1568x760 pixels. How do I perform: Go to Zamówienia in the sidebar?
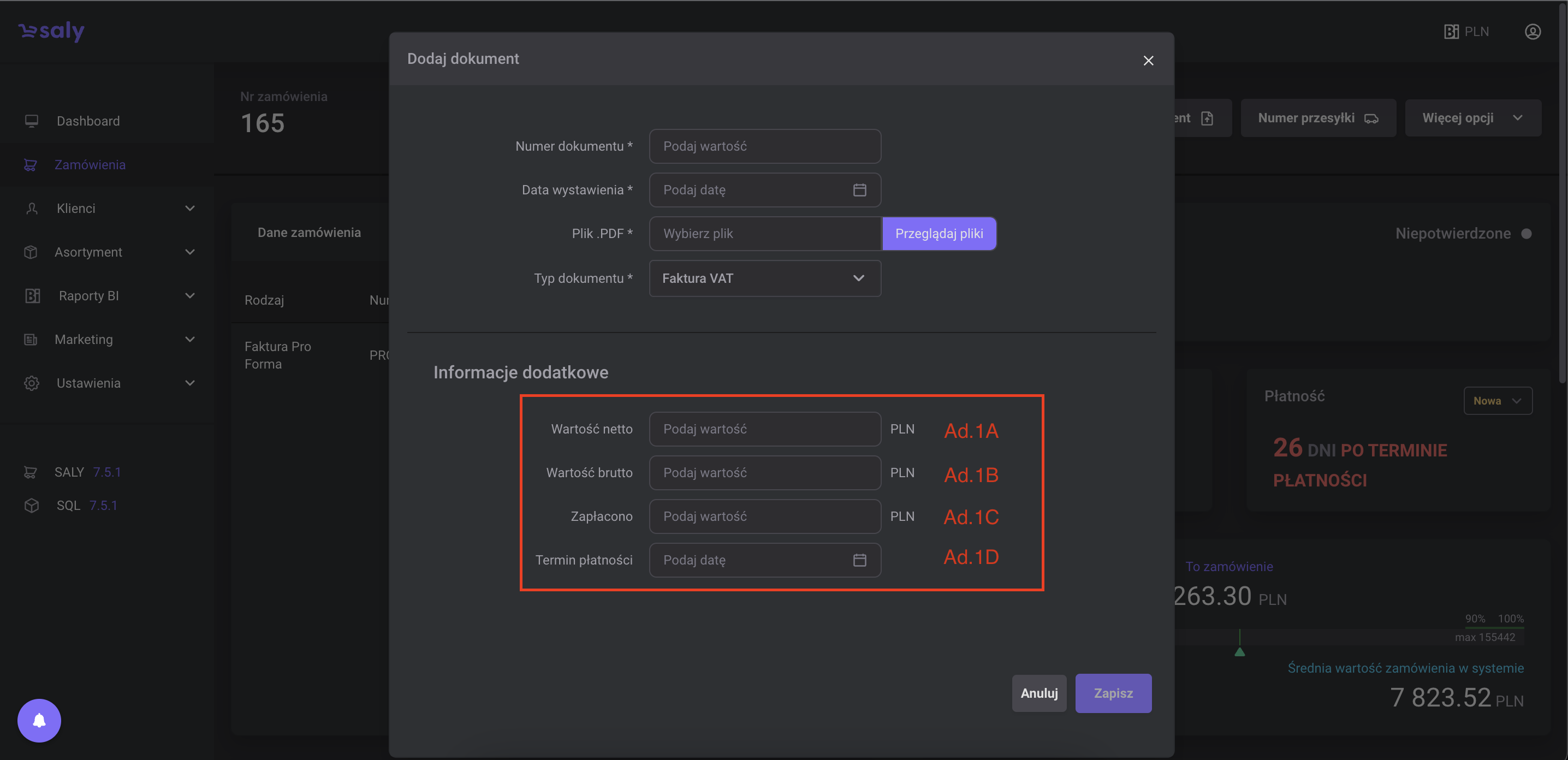pyautogui.click(x=90, y=165)
